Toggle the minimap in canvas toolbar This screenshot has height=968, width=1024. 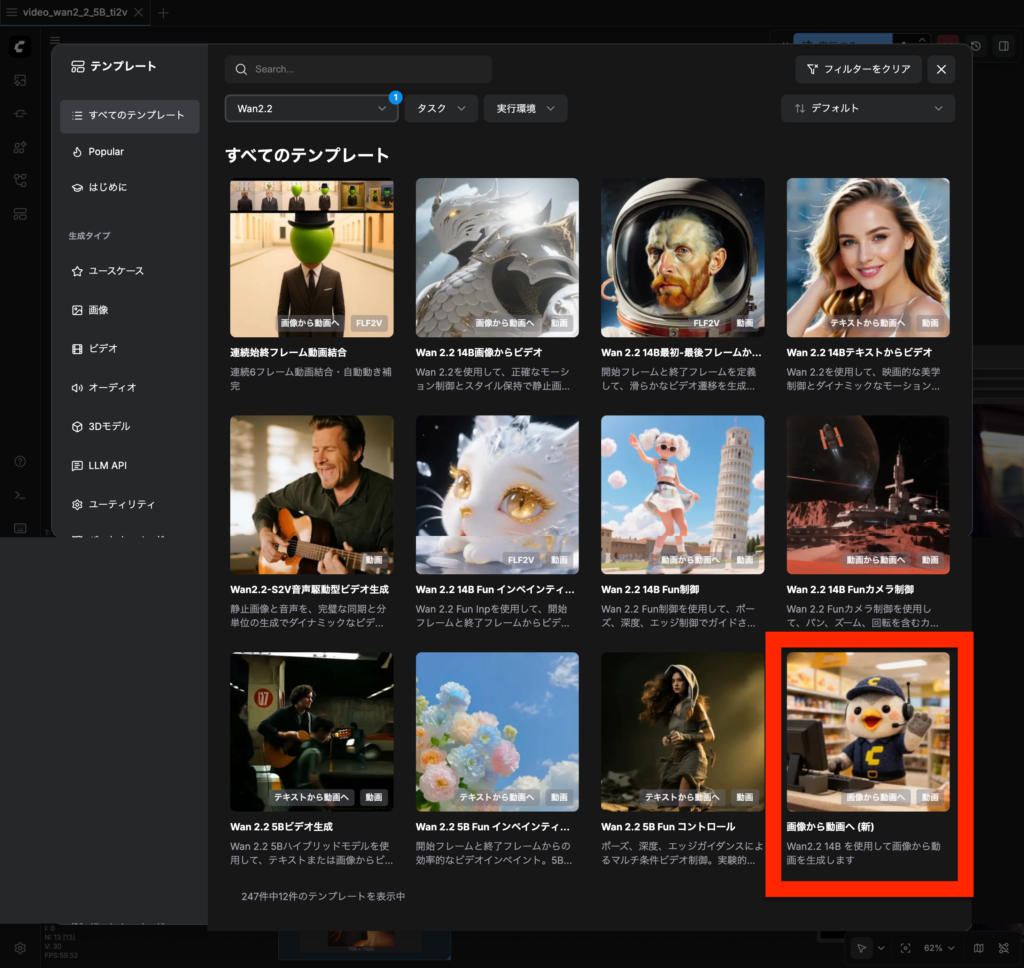pos(978,947)
